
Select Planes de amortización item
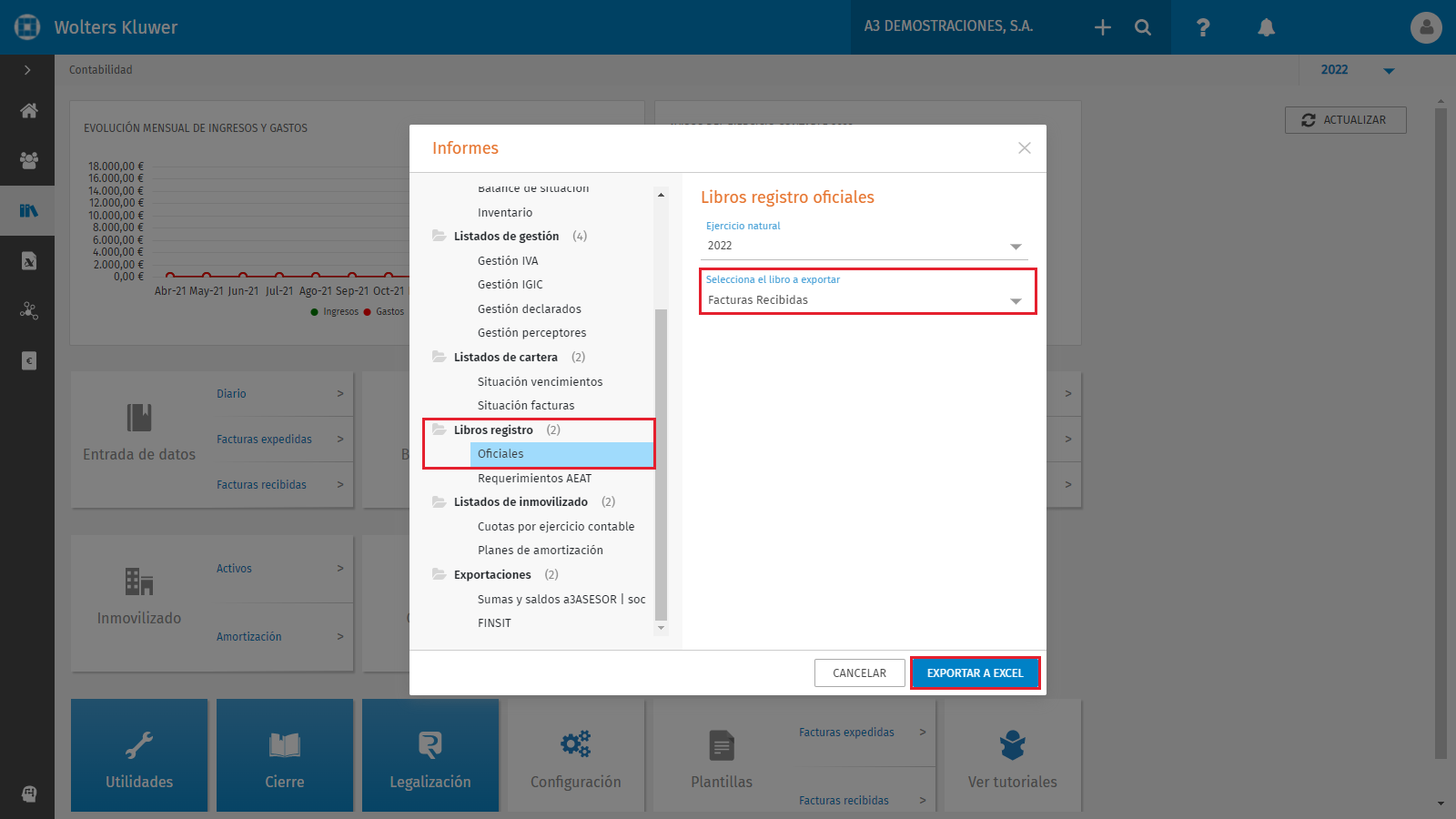pyautogui.click(x=540, y=550)
